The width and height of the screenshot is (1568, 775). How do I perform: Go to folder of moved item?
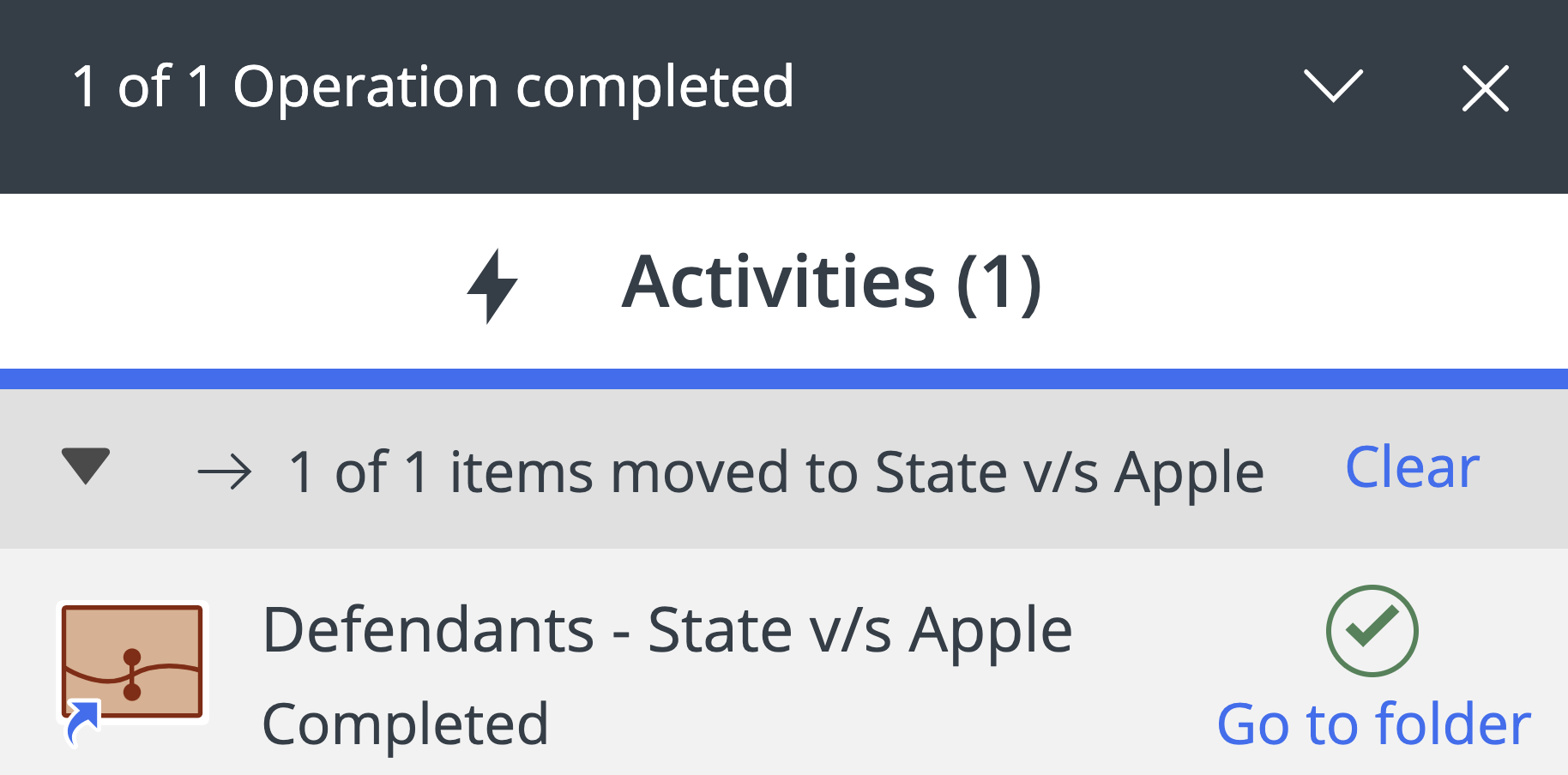1373,724
